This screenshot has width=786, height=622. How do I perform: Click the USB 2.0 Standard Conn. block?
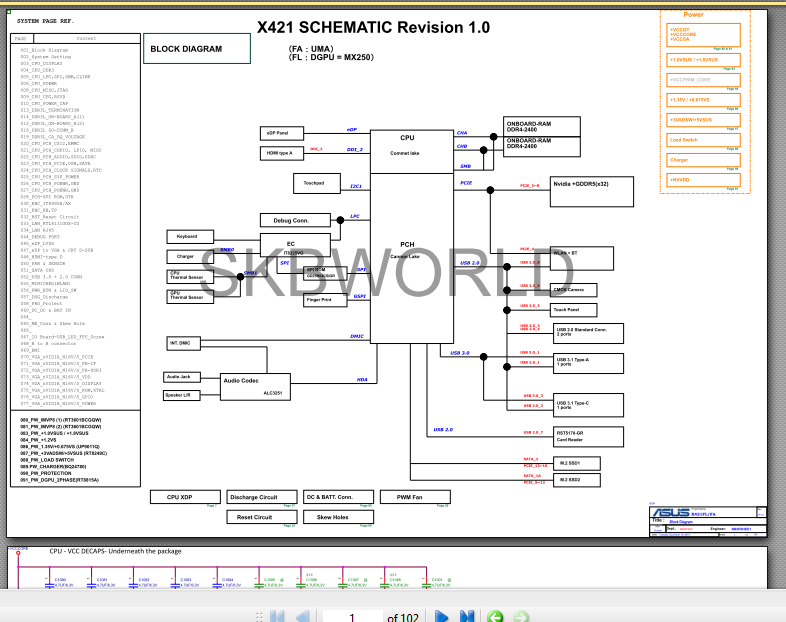click(x=588, y=333)
